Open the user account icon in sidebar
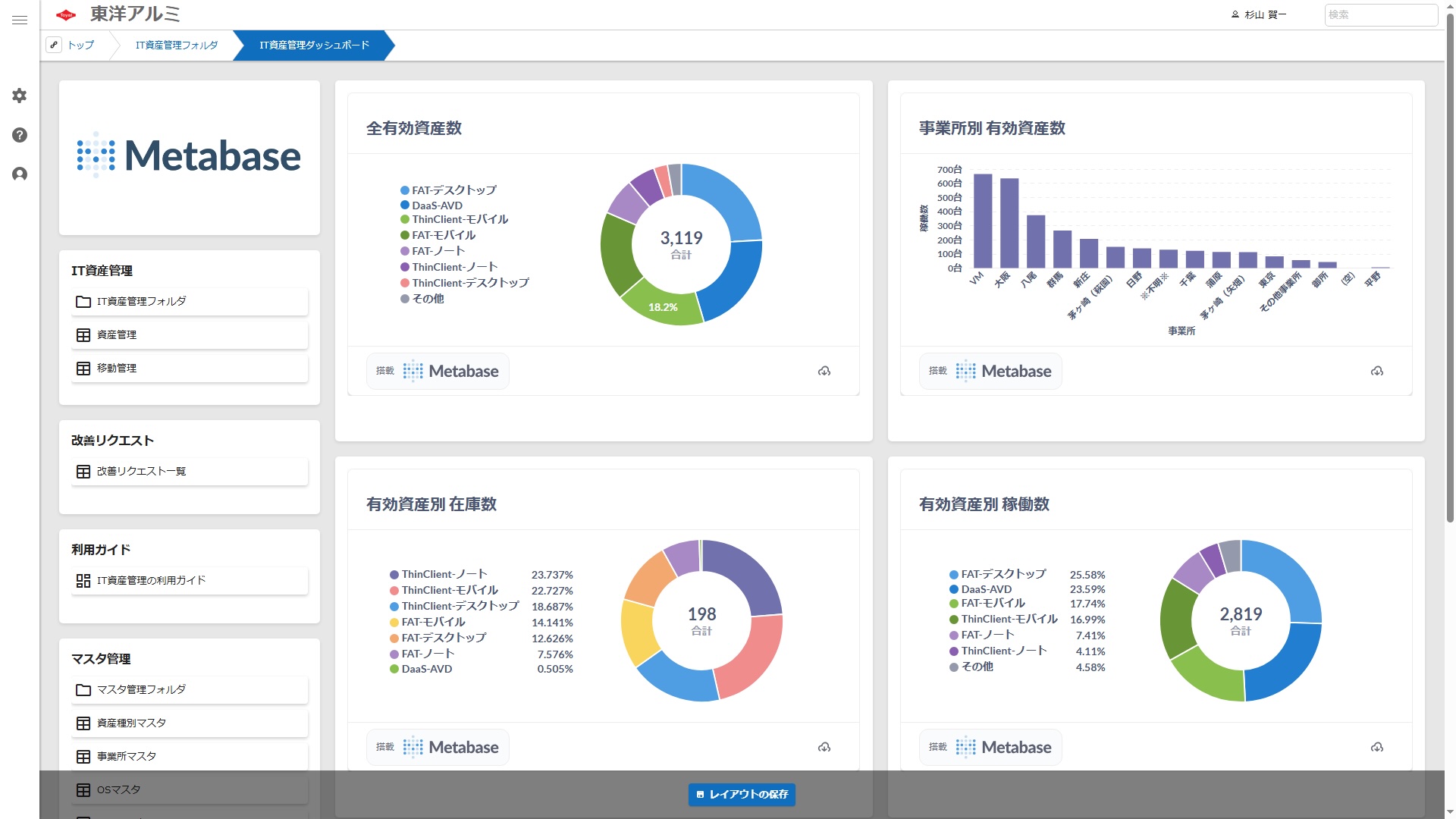This screenshot has width=1456, height=819. [x=20, y=174]
